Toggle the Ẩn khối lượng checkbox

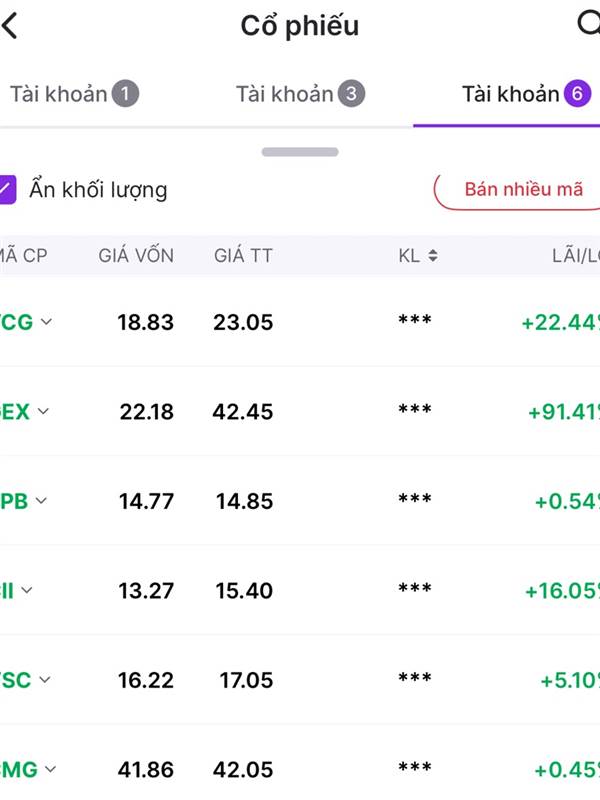click(x=7, y=189)
